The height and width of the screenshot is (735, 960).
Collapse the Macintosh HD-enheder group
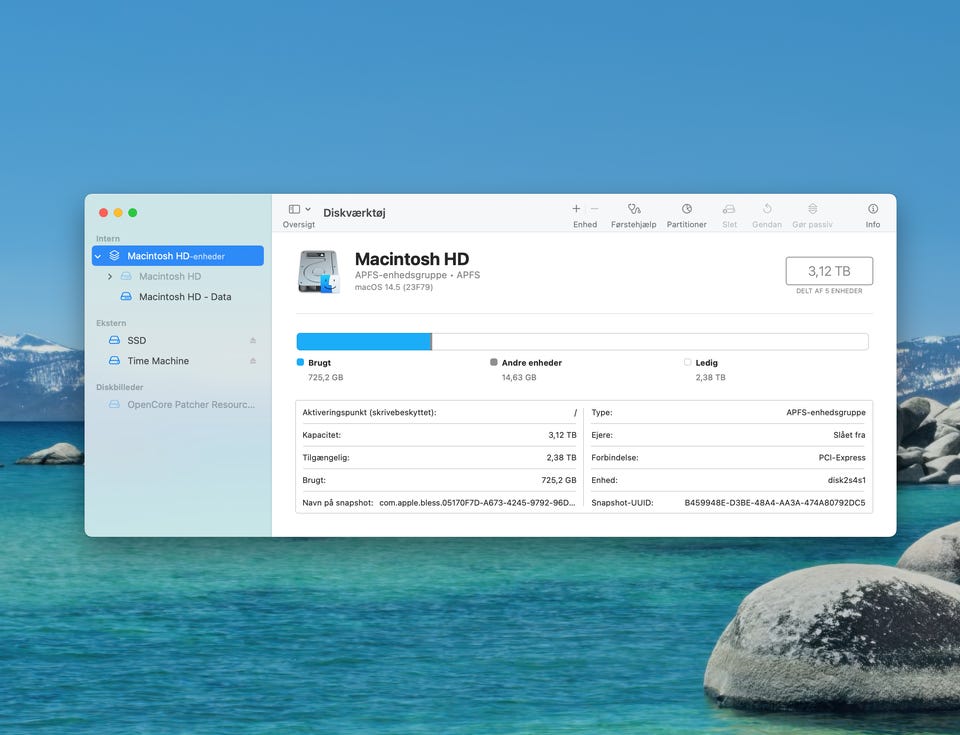pos(98,257)
